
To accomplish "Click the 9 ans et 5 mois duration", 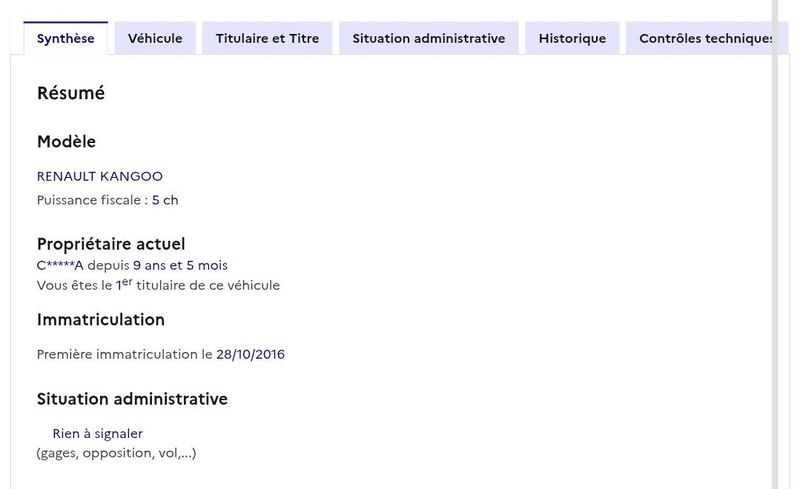I will (180, 265).
